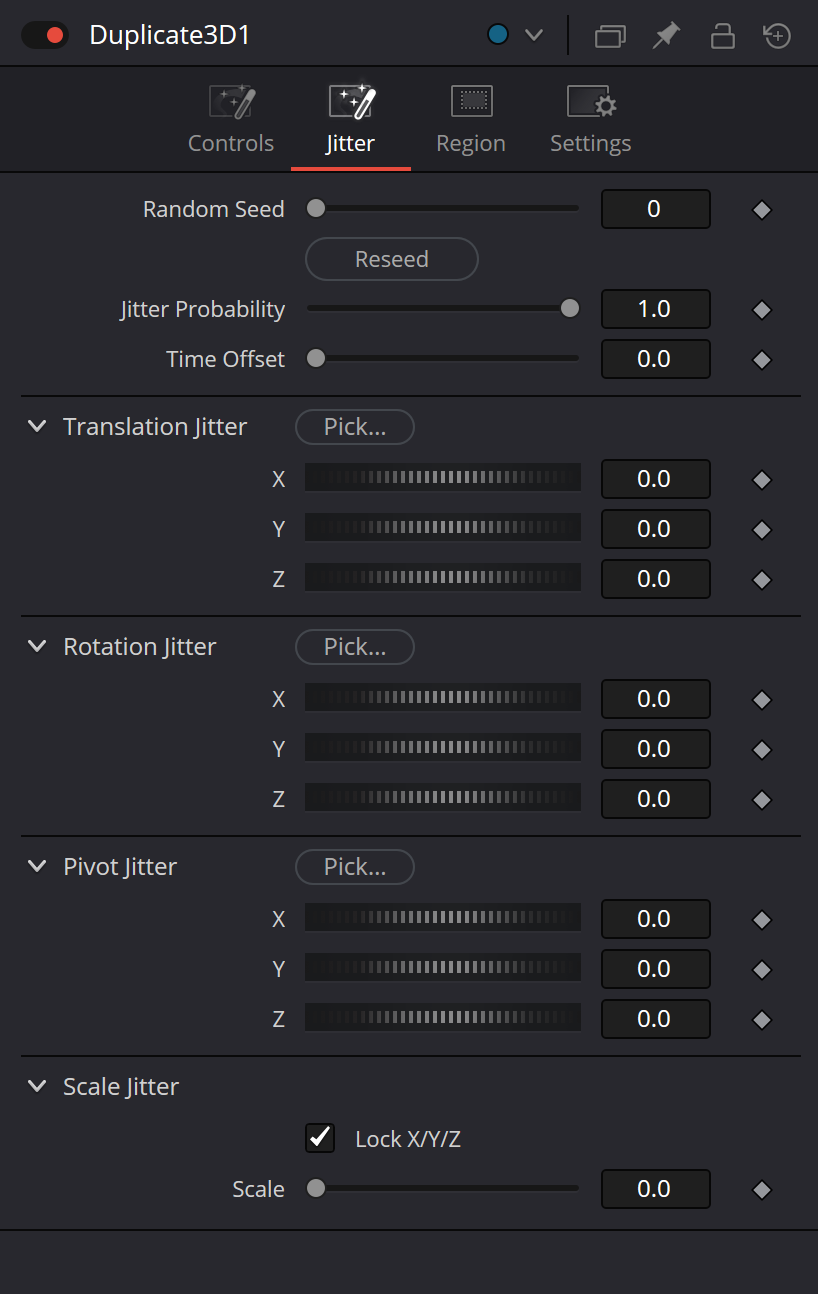Uncheck the Lock X/Y/Z checkbox

click(320, 1138)
